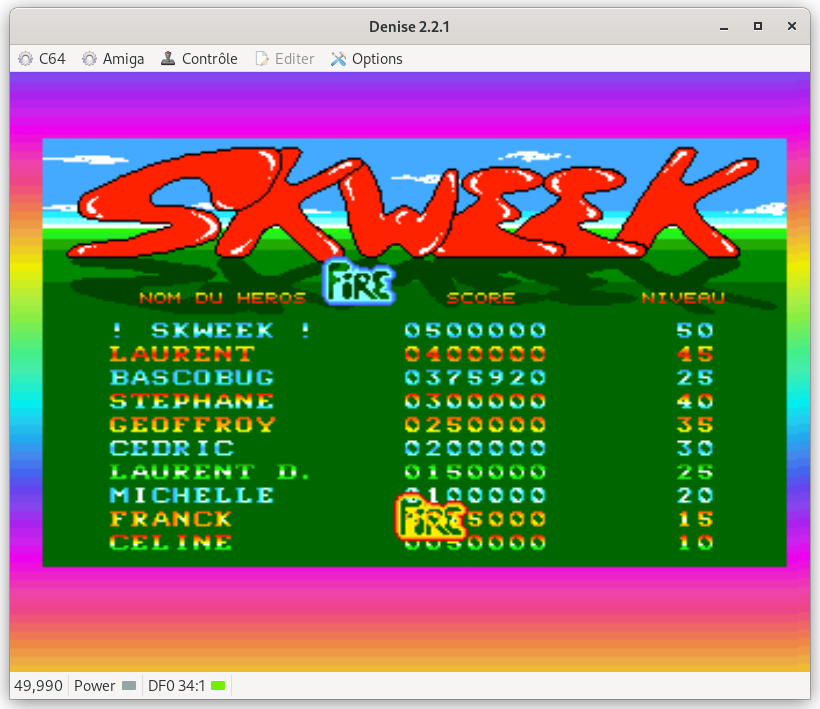Open the Editer menu
Viewport: 820px width, 709px height.
pyautogui.click(x=284, y=59)
